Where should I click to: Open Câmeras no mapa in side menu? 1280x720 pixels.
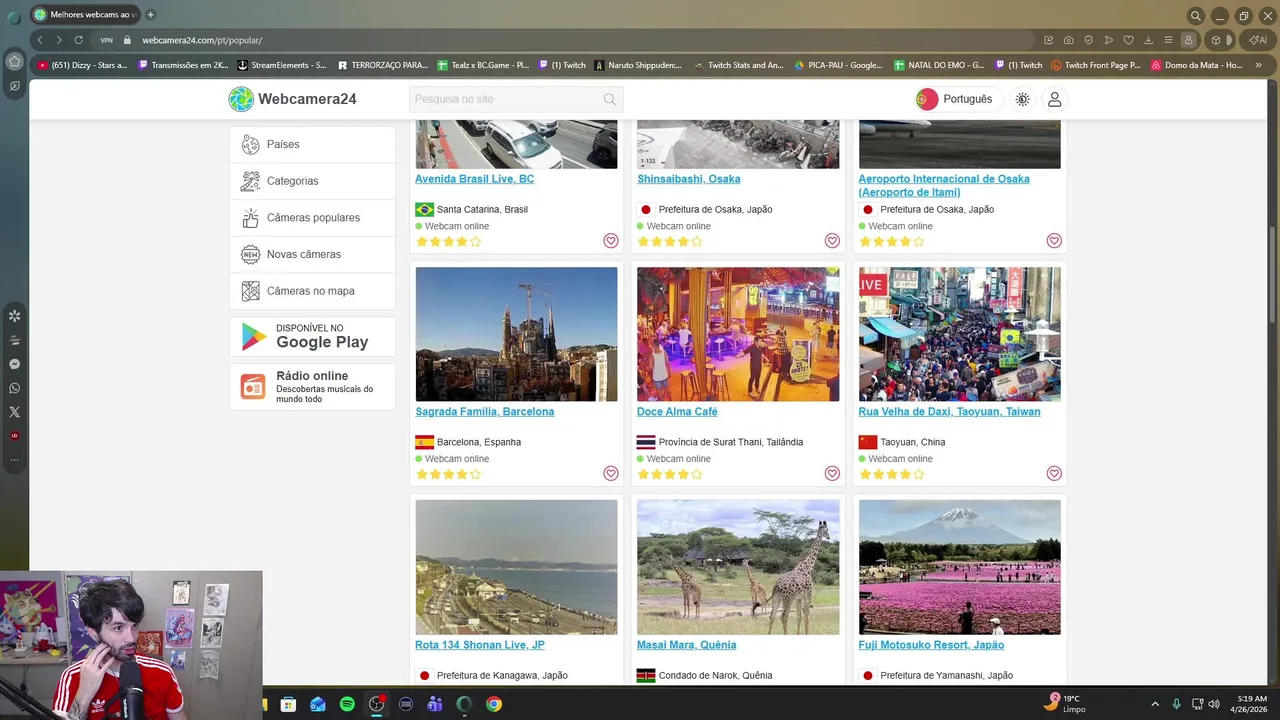point(312,291)
